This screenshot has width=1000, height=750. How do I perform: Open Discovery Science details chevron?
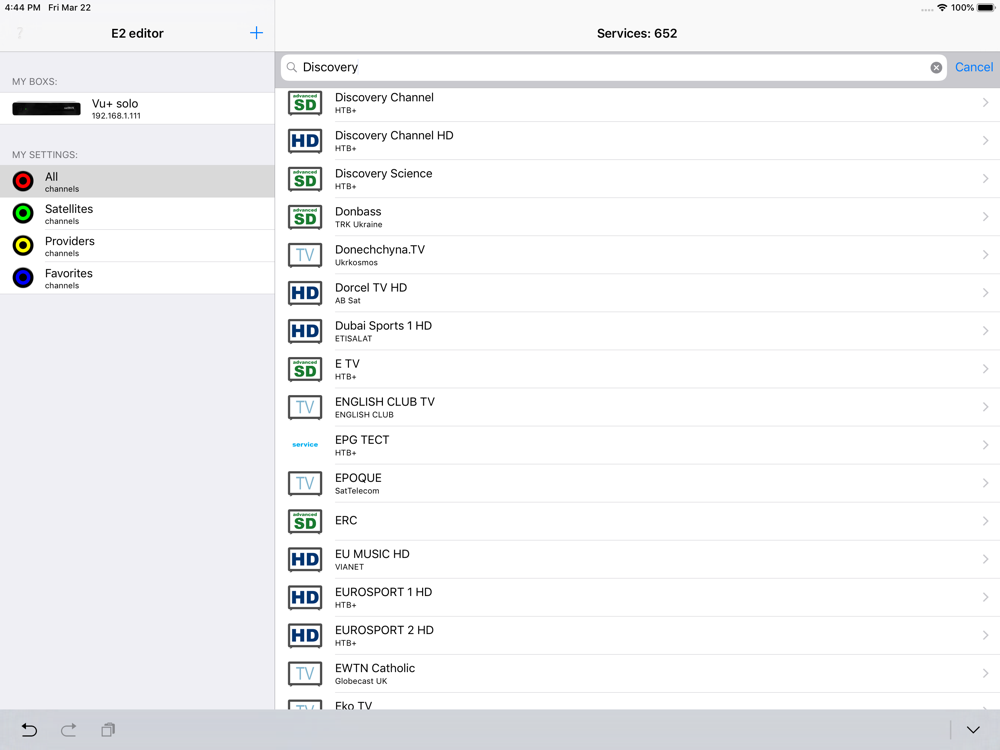point(985,179)
